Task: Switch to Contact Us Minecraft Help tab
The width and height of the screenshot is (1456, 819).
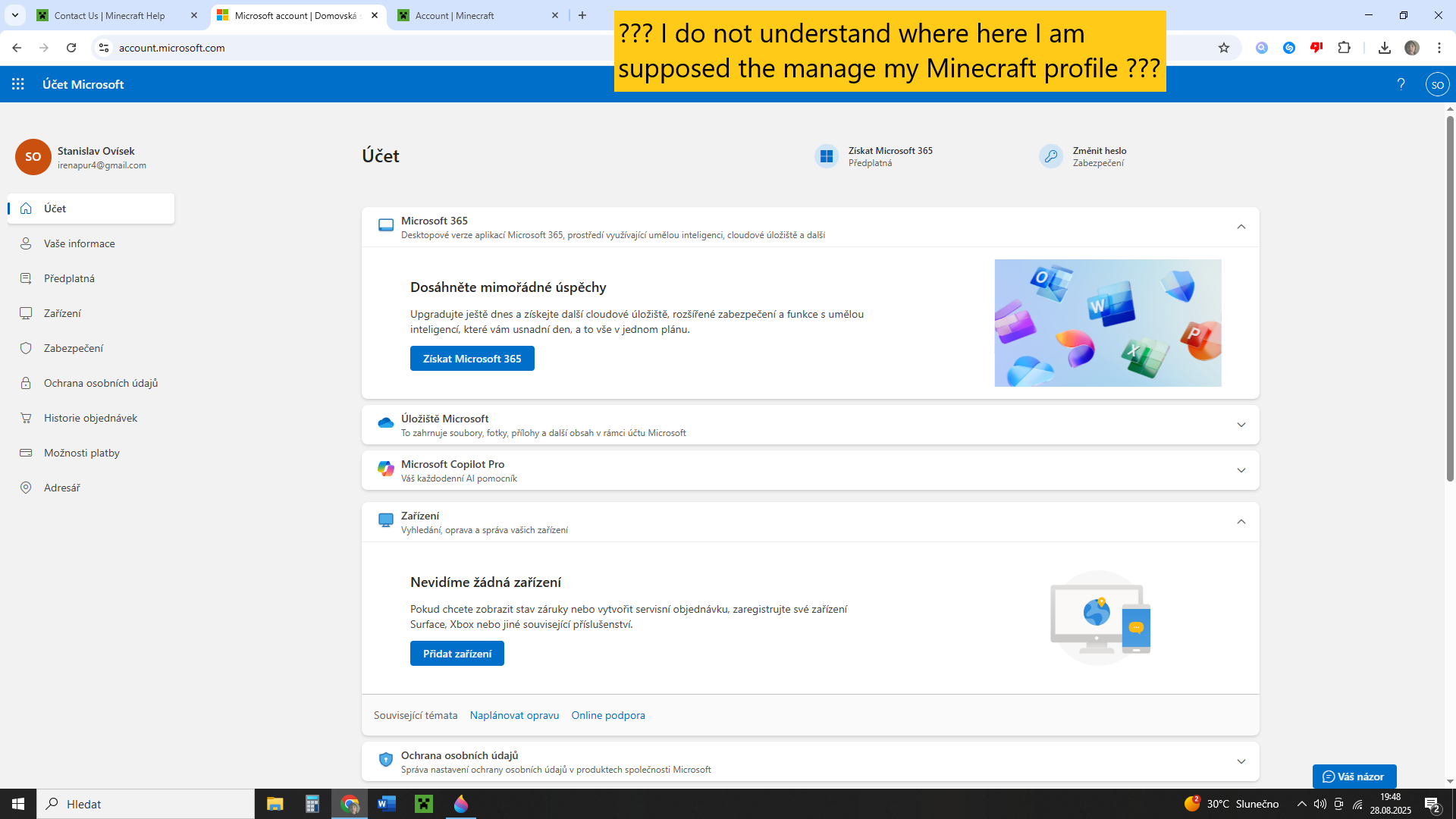Action: 109,15
